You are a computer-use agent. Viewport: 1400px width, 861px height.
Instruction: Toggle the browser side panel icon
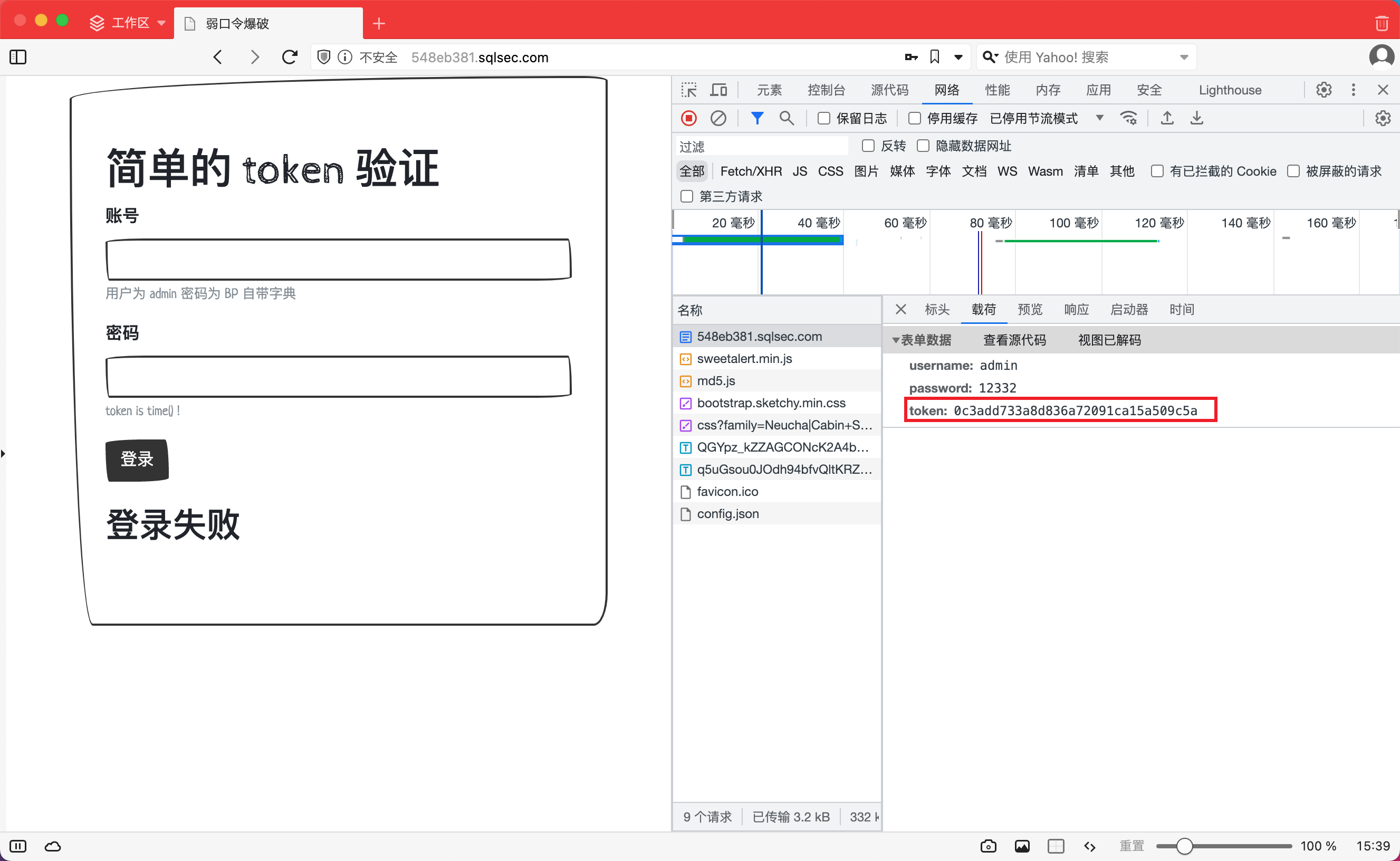[18, 57]
